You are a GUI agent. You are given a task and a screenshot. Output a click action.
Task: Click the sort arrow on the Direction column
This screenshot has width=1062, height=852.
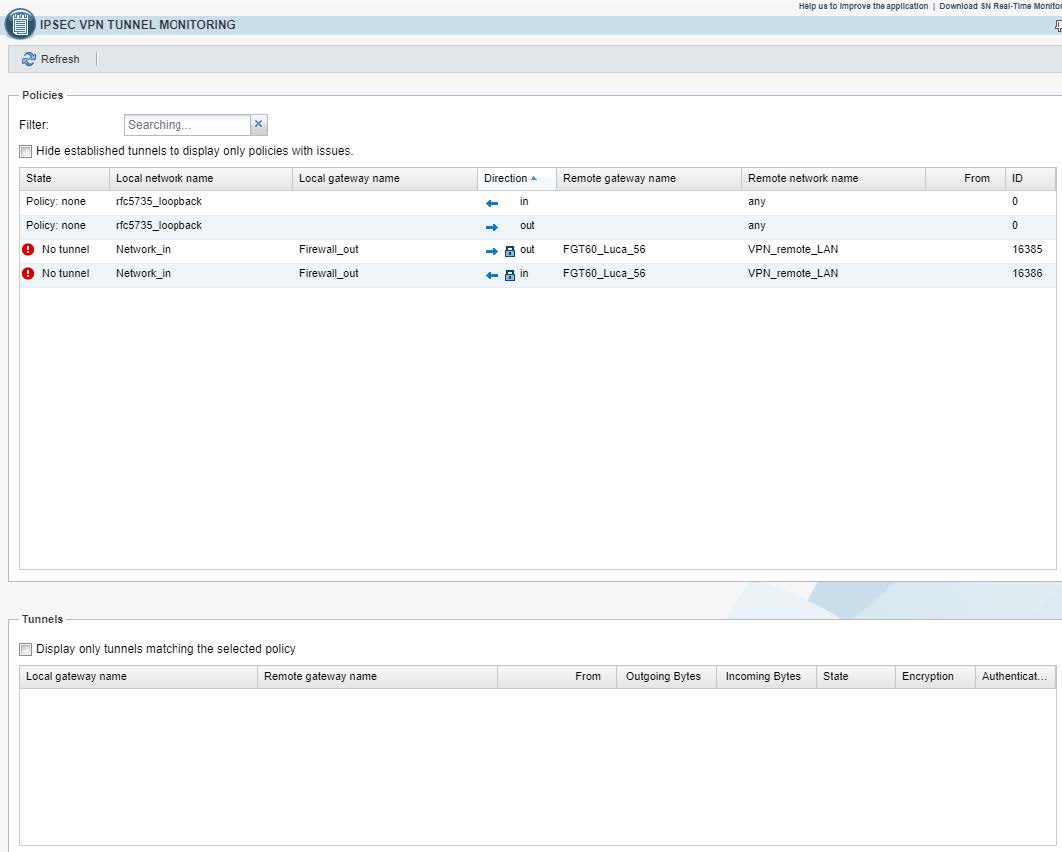[x=534, y=179]
